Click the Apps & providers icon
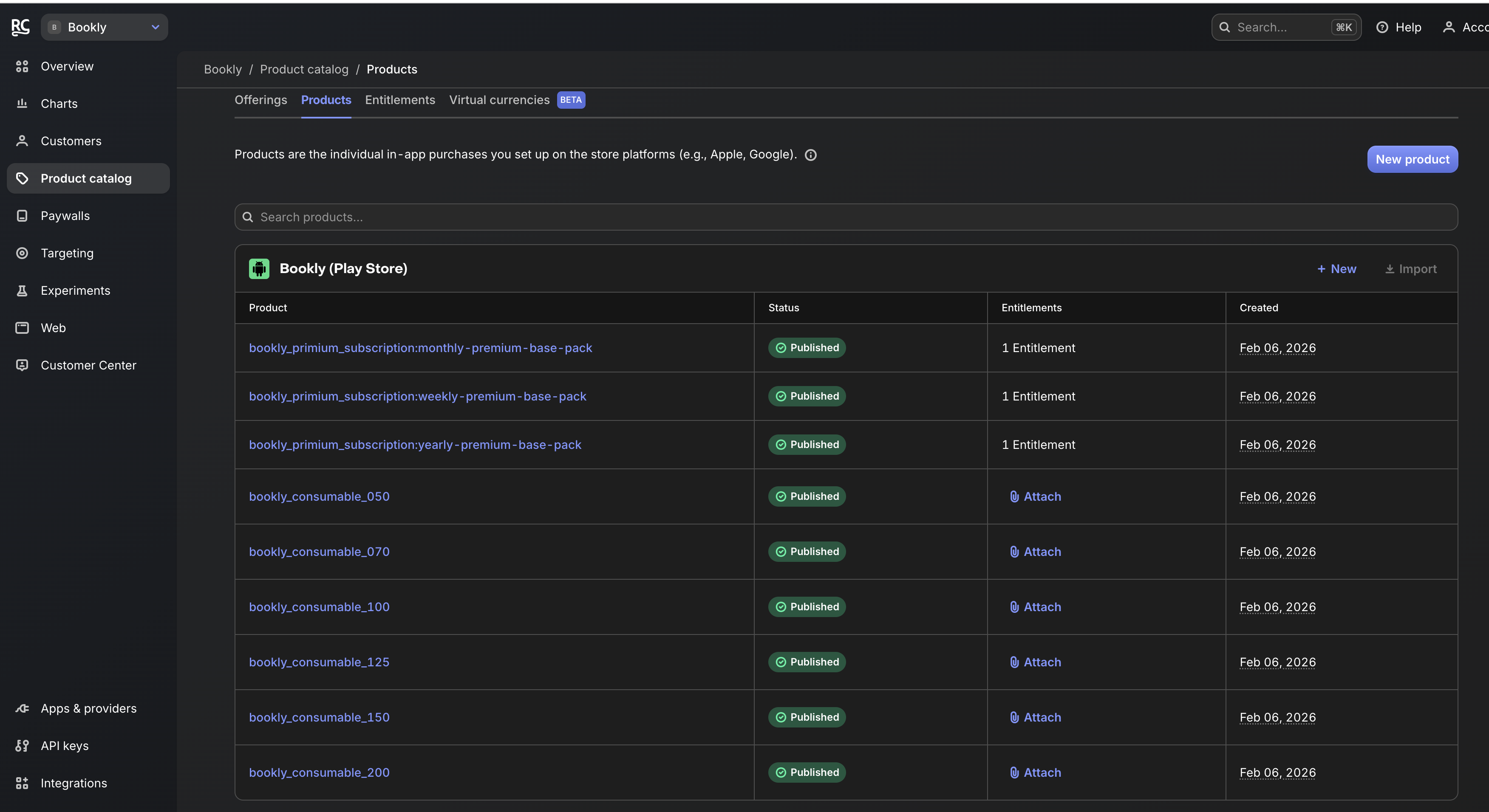1489x812 pixels. click(22, 708)
